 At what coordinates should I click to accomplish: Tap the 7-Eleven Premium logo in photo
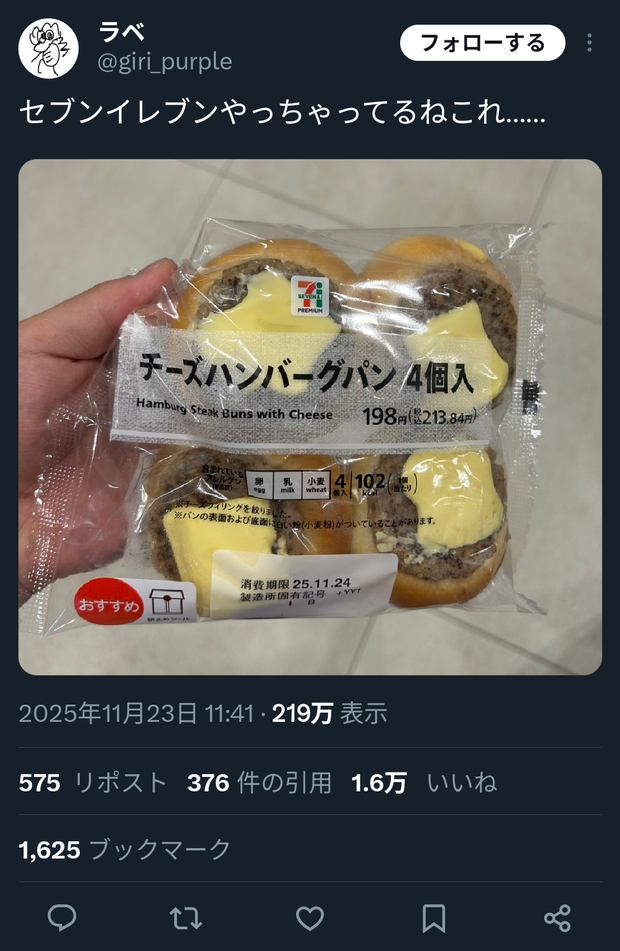(310, 295)
